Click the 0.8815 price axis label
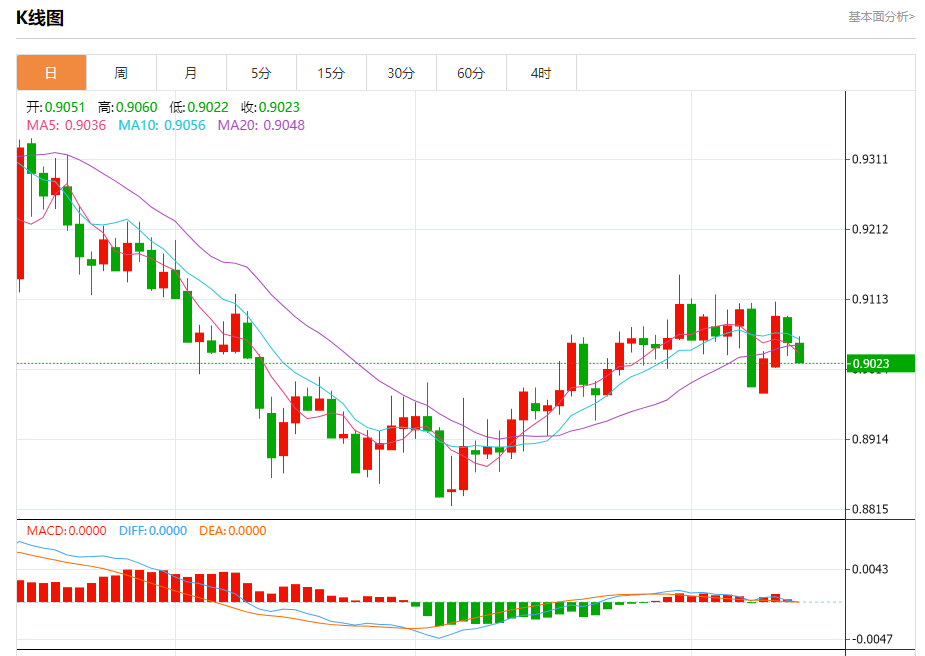Image resolution: width=925 pixels, height=656 pixels. [870, 509]
